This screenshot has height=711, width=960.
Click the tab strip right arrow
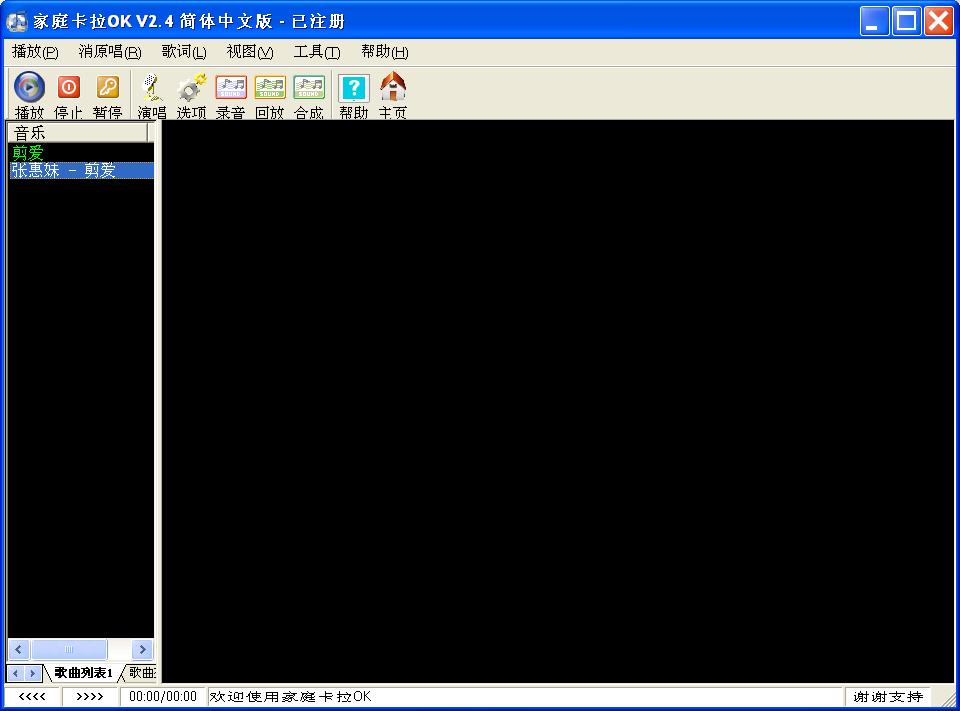tap(33, 673)
